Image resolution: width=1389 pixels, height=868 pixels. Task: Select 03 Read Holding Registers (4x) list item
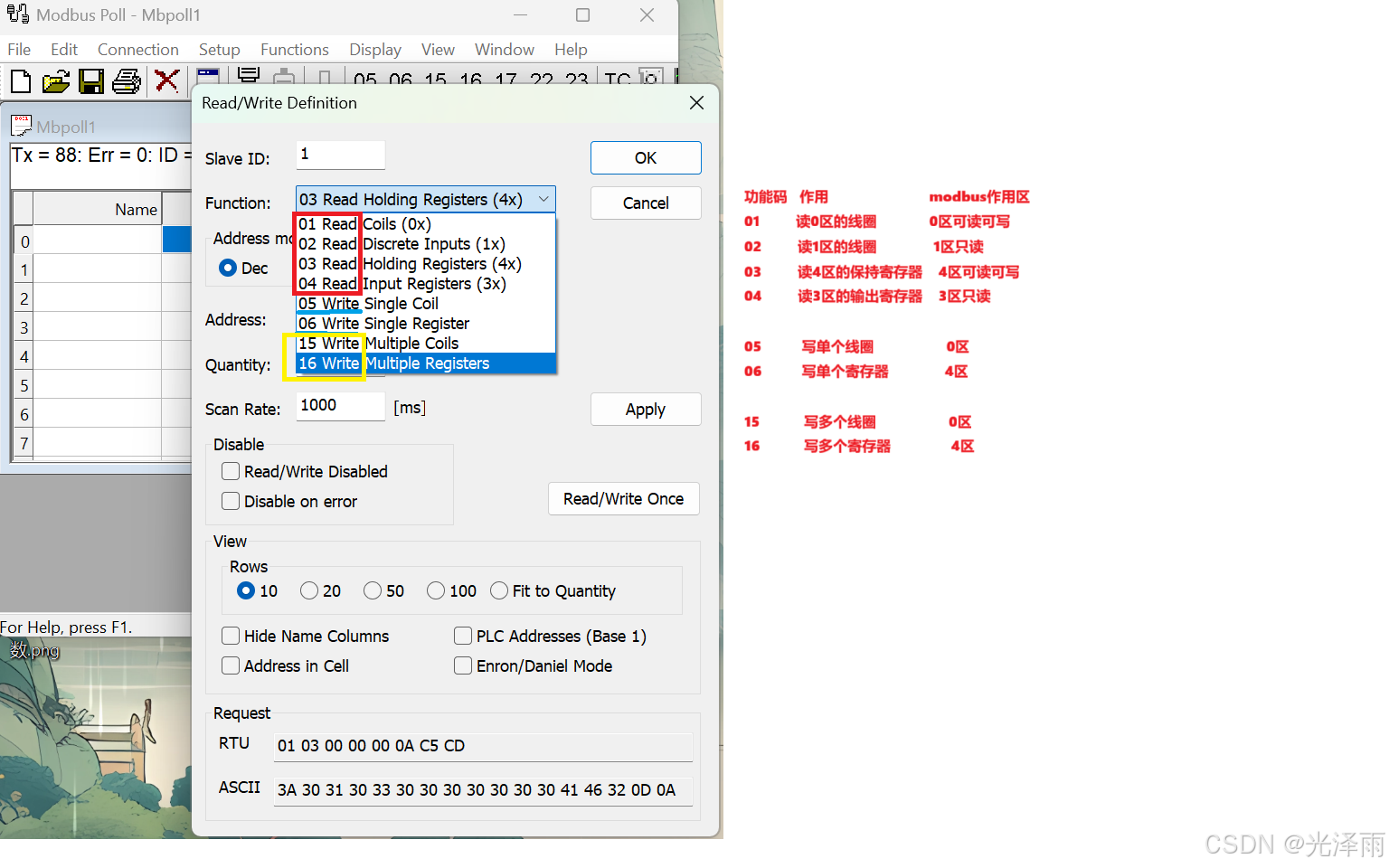tap(426, 263)
